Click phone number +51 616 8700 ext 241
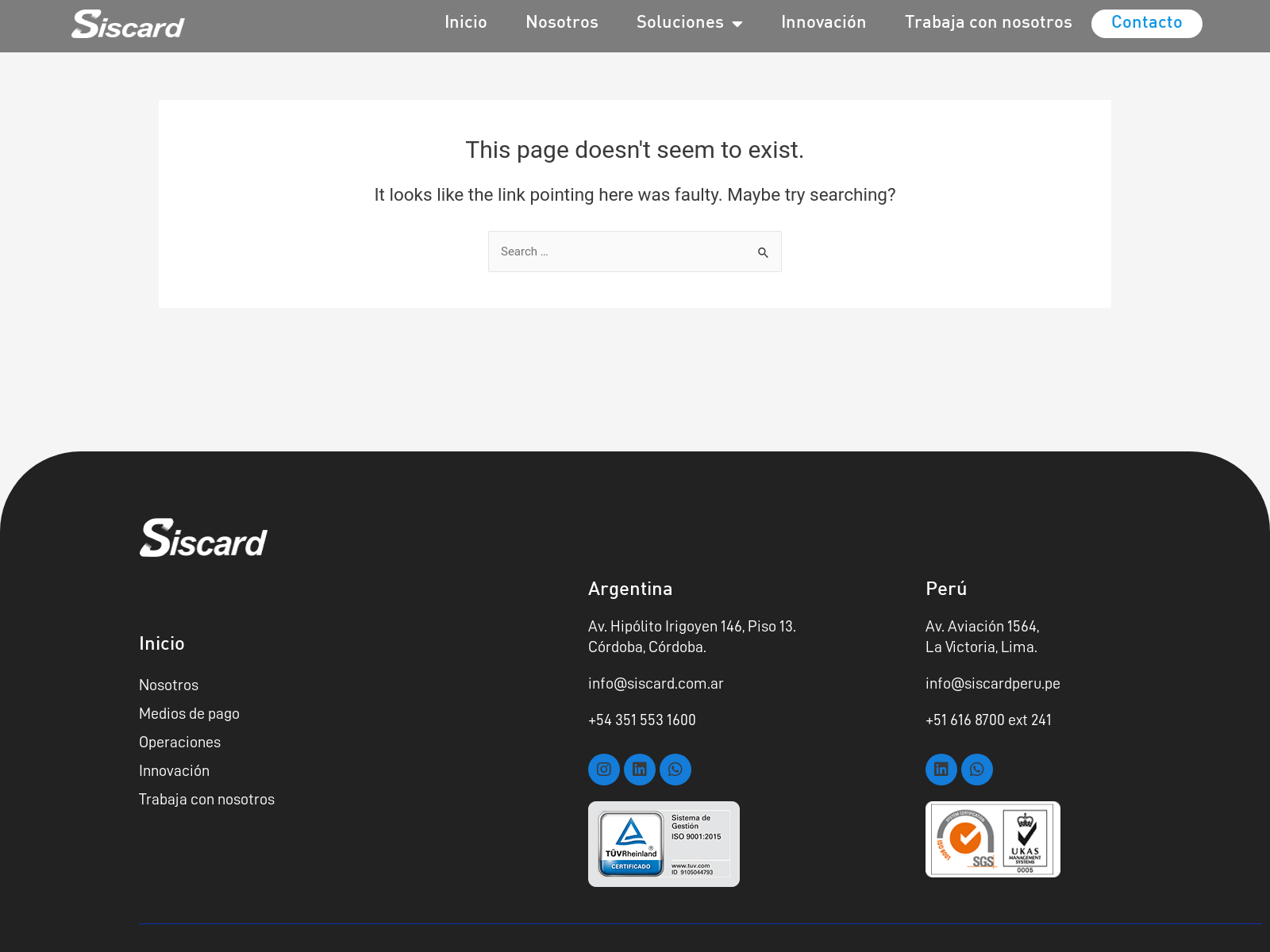The image size is (1270, 952). click(988, 720)
